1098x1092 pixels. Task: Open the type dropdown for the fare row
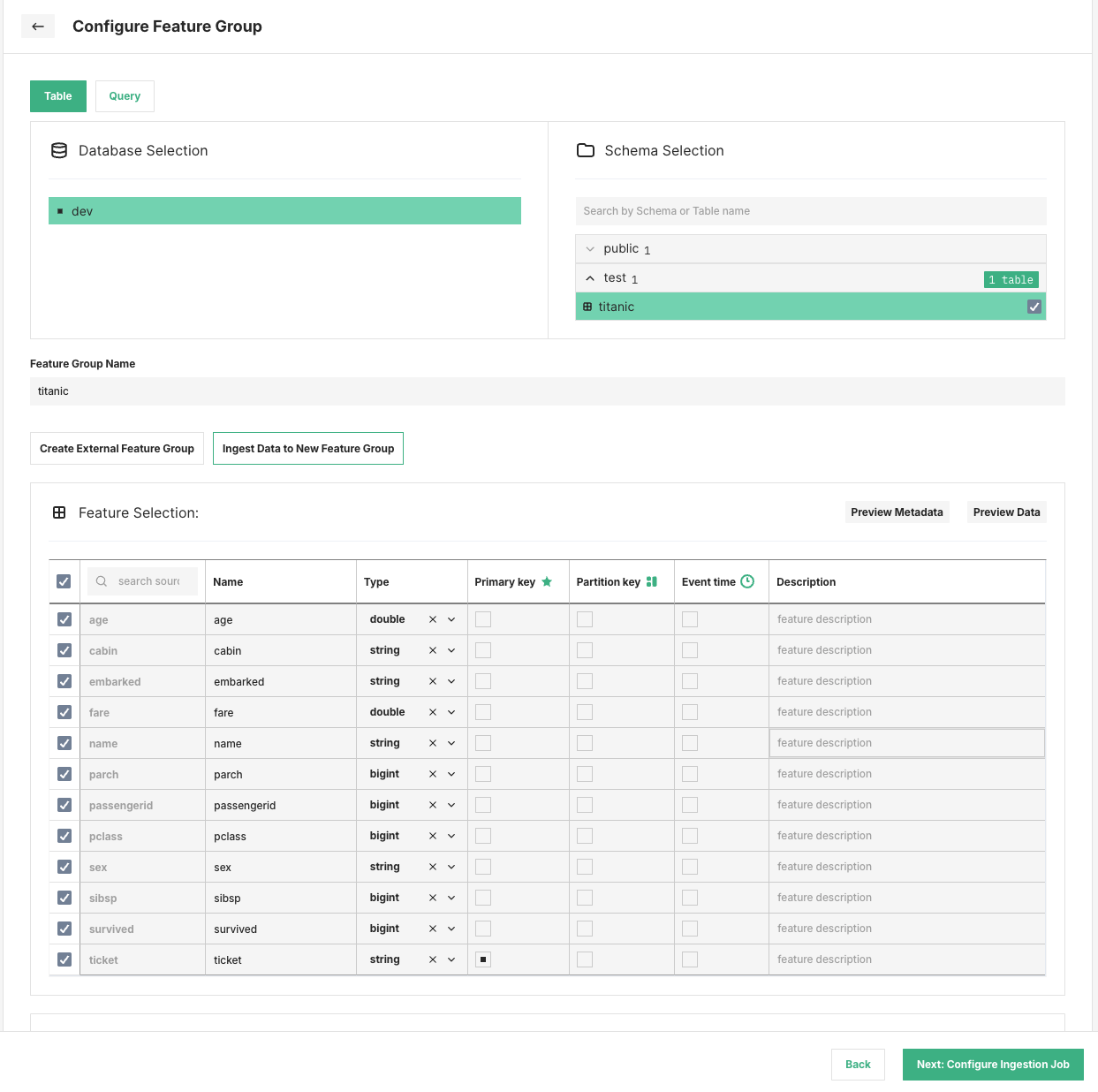tap(451, 712)
